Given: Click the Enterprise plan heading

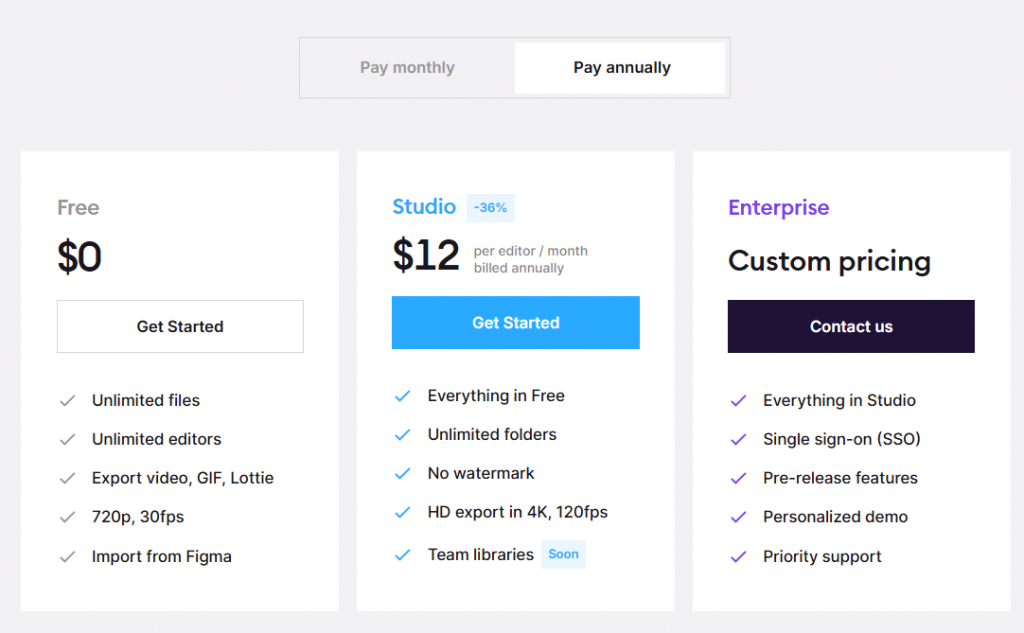Looking at the screenshot, I should click(779, 208).
